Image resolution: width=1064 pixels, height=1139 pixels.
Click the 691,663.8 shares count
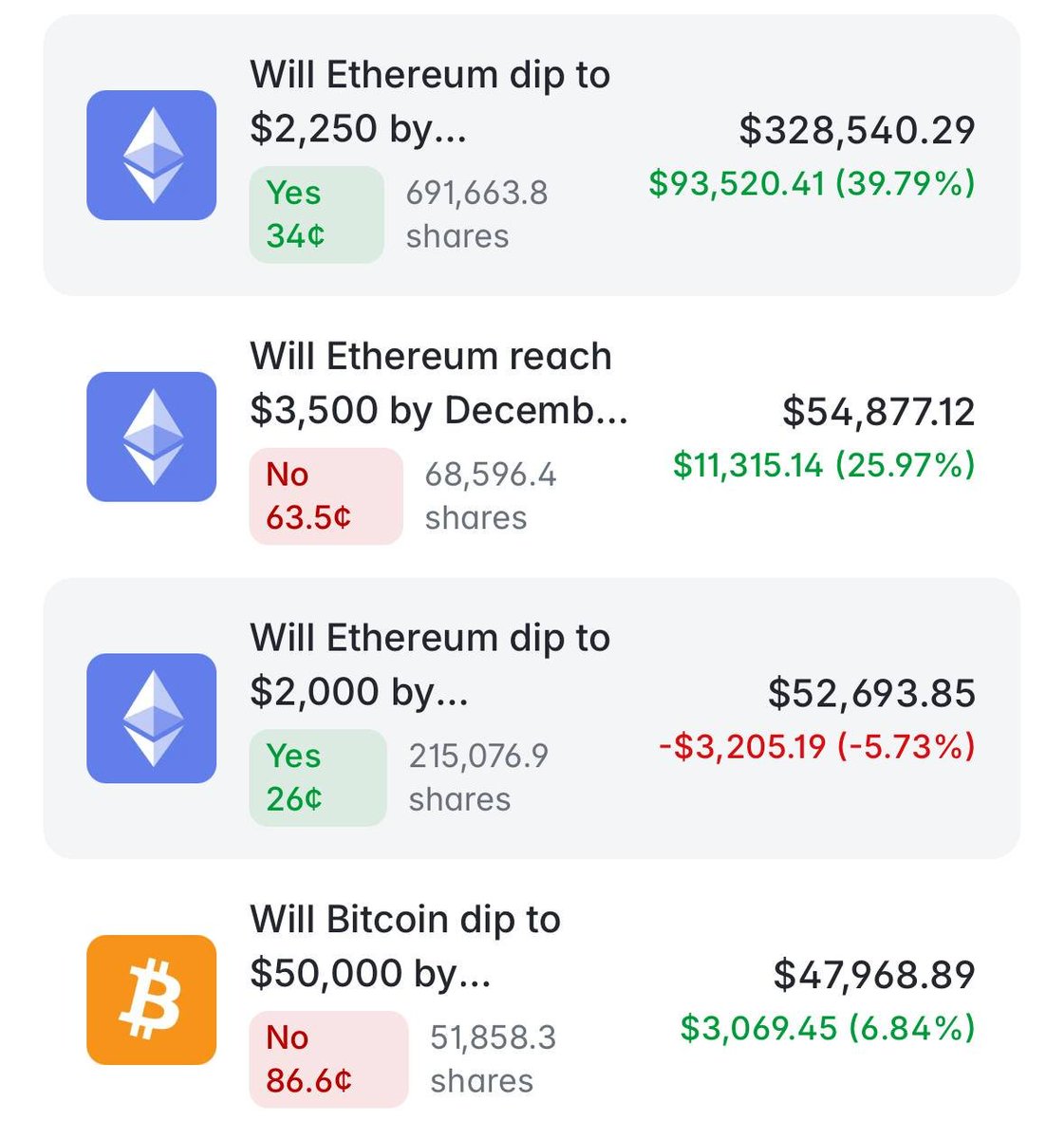pyautogui.click(x=477, y=215)
